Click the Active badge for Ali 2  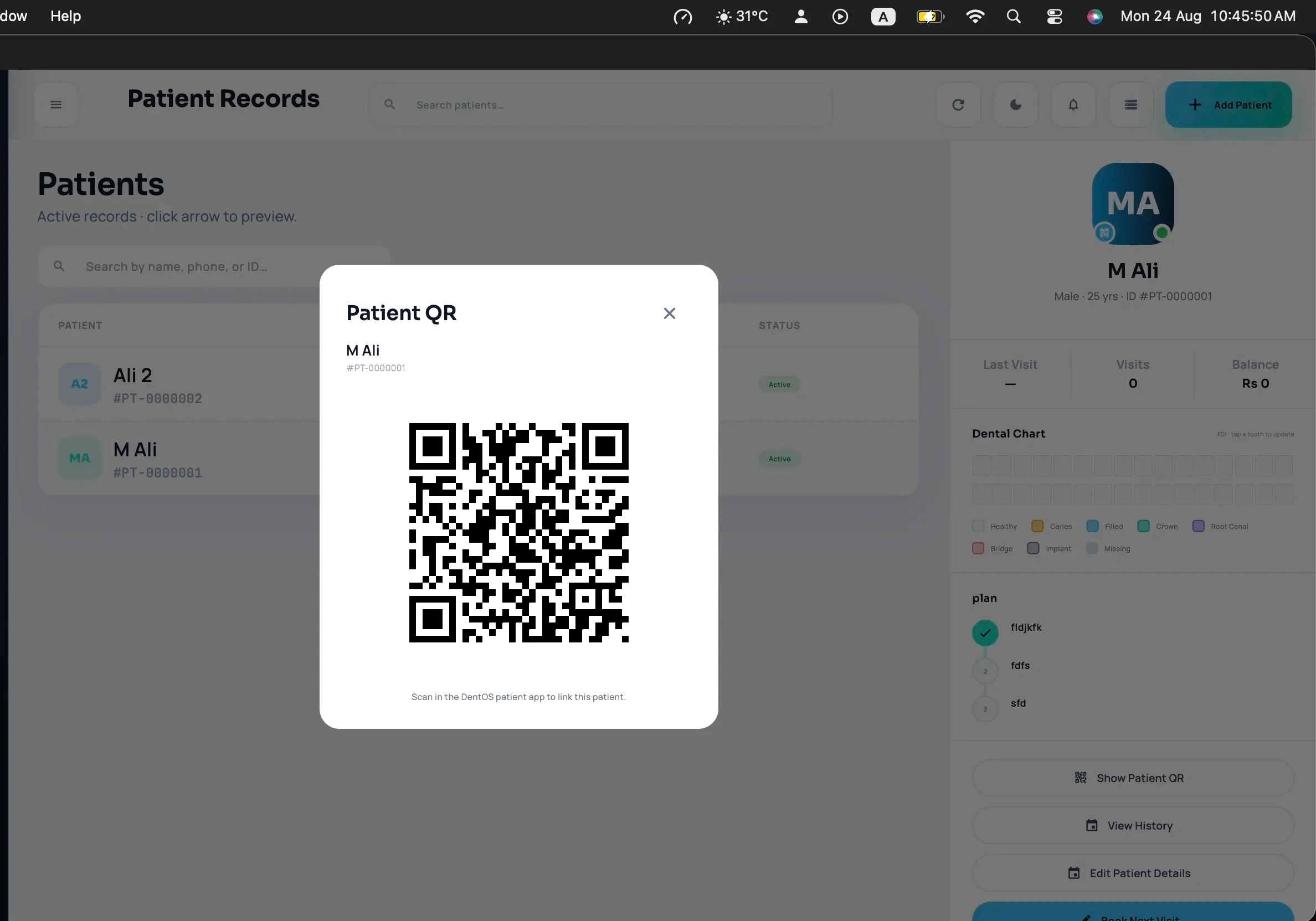pos(779,384)
